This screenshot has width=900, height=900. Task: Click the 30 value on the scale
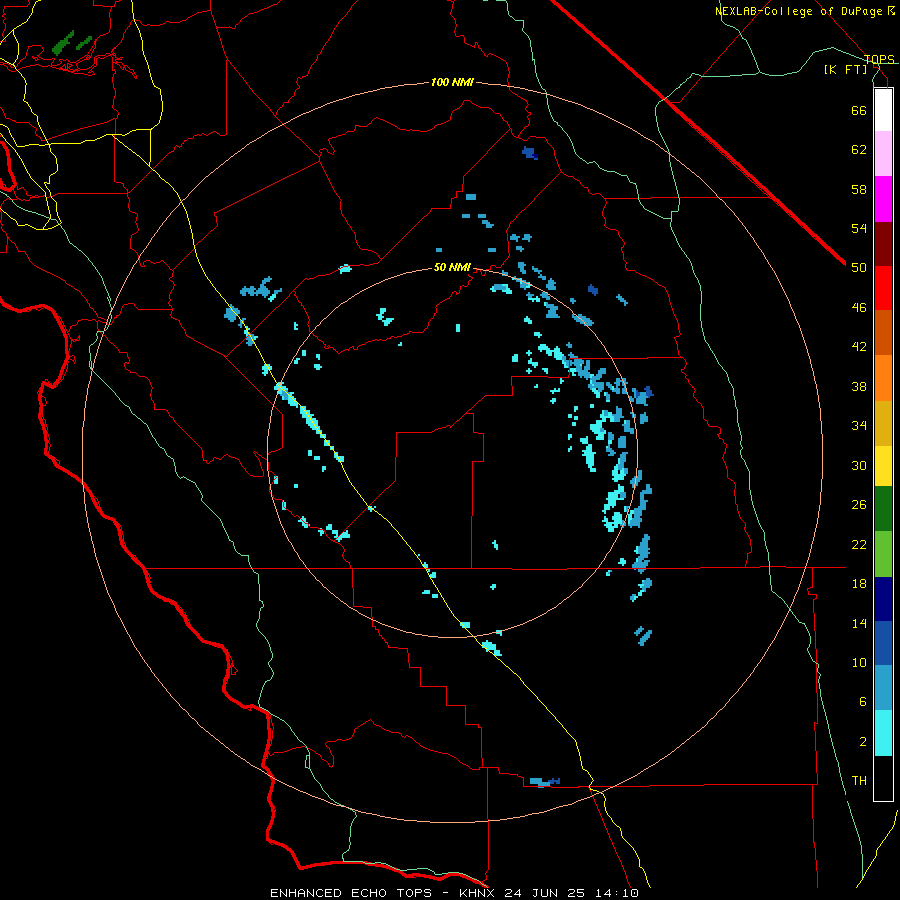pos(859,465)
